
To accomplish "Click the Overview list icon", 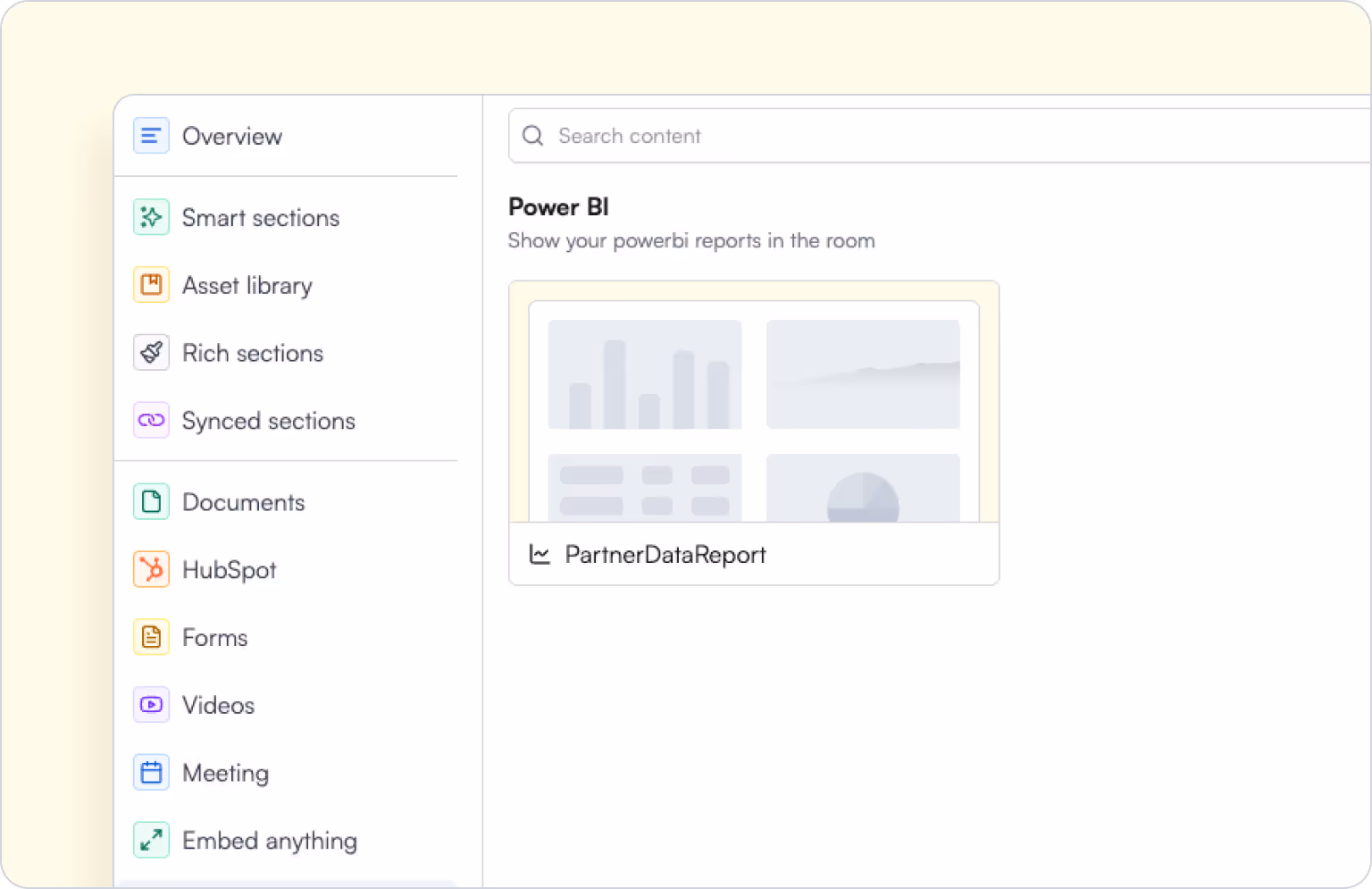I will coord(151,136).
